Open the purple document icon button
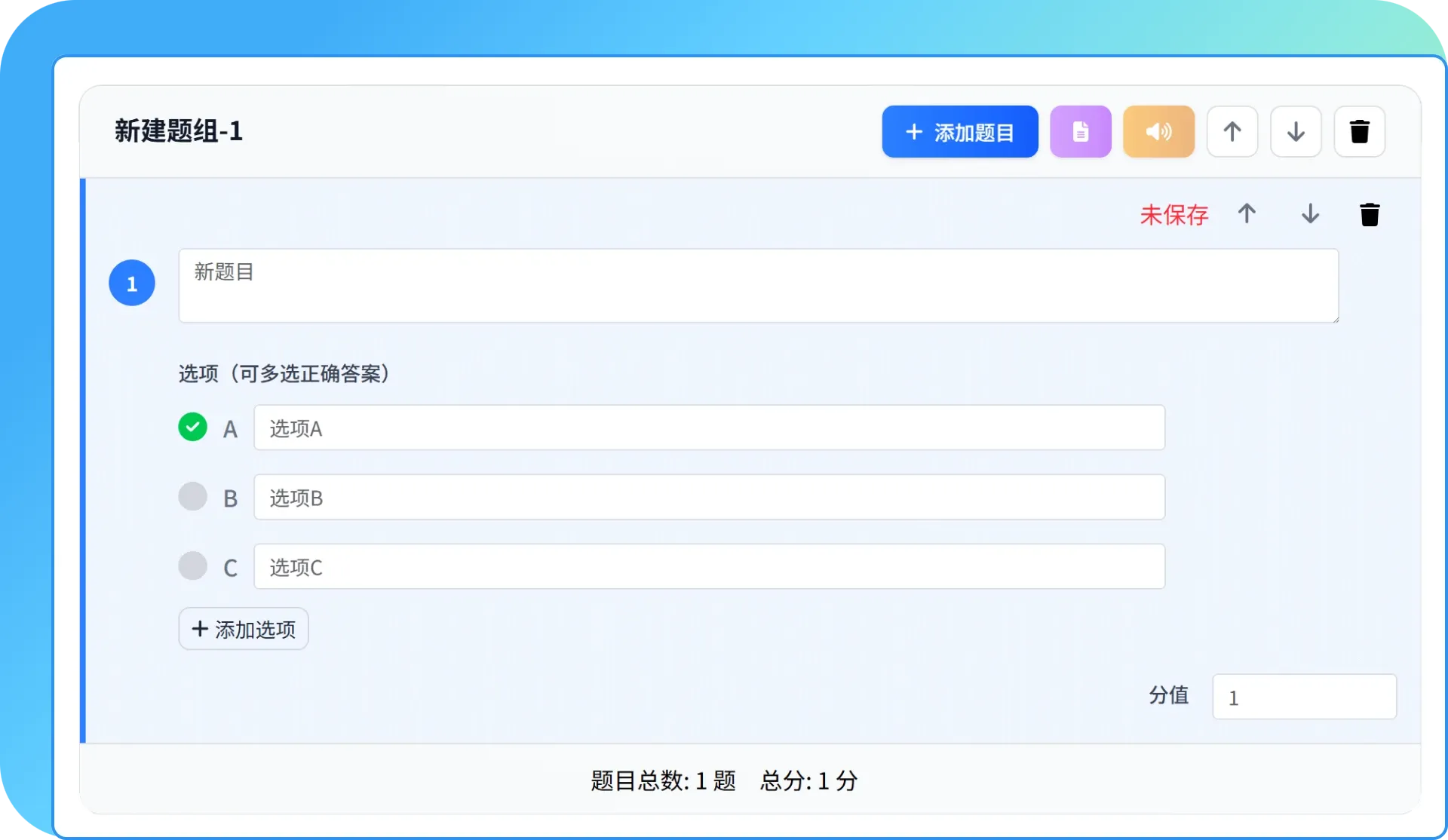Screen dimensions: 1448x840 click(1081, 132)
